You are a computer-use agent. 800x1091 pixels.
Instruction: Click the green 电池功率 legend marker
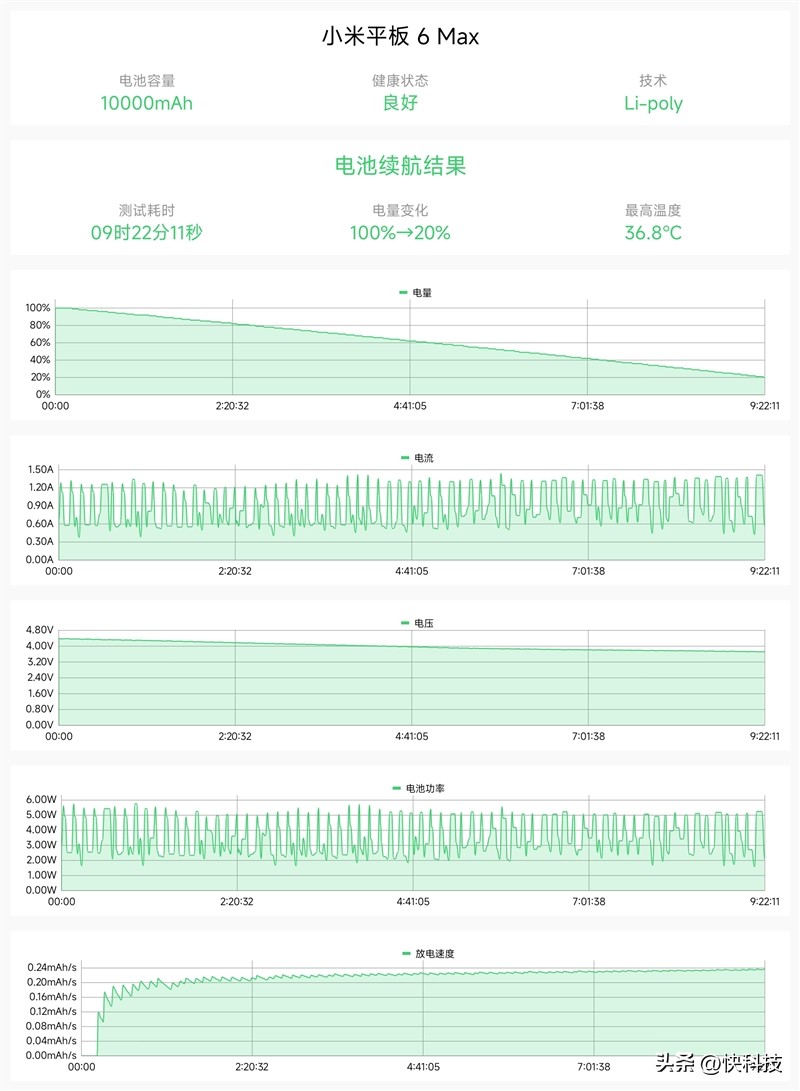tap(394, 786)
